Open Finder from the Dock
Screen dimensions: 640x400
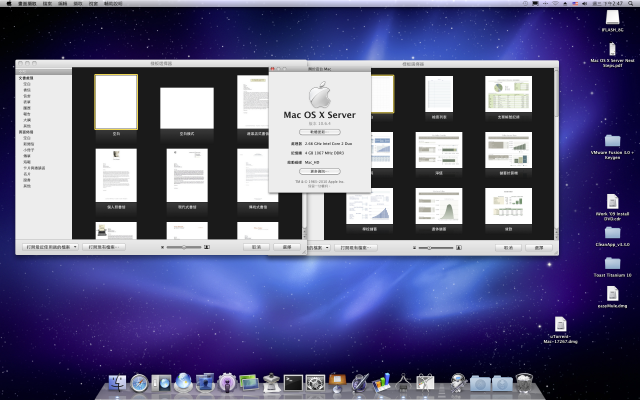(118, 383)
